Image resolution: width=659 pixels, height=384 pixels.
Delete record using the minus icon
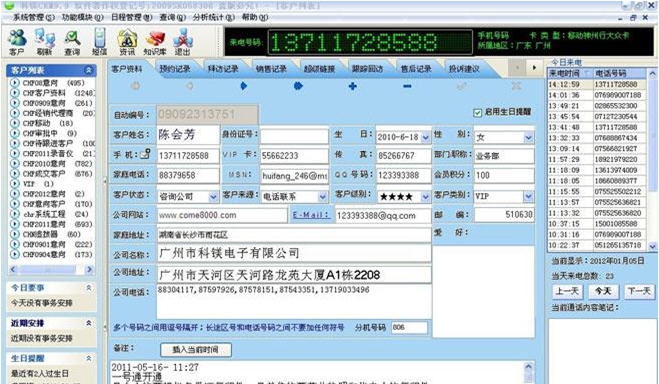pyautogui.click(x=407, y=86)
